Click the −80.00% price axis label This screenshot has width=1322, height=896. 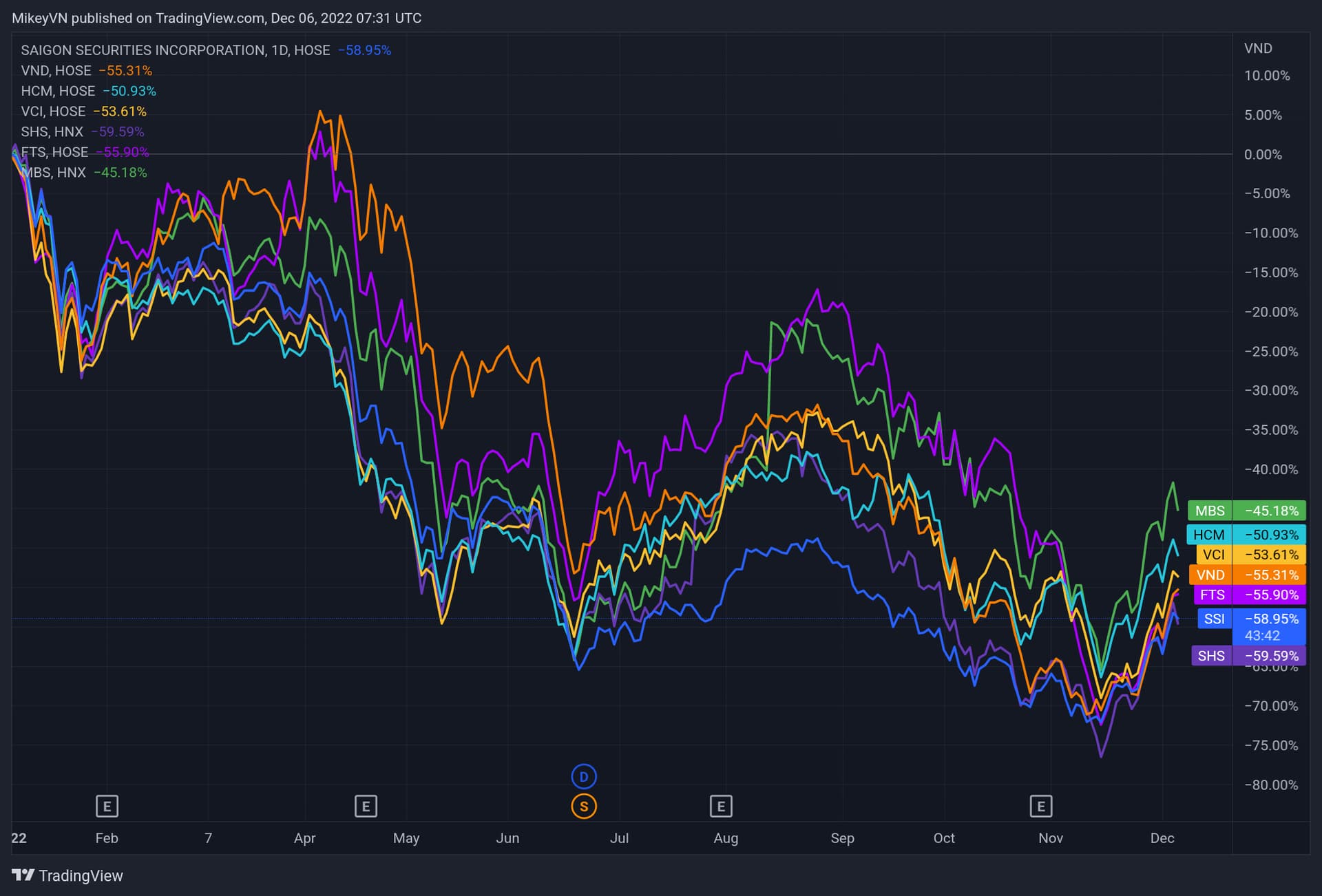[x=1271, y=785]
